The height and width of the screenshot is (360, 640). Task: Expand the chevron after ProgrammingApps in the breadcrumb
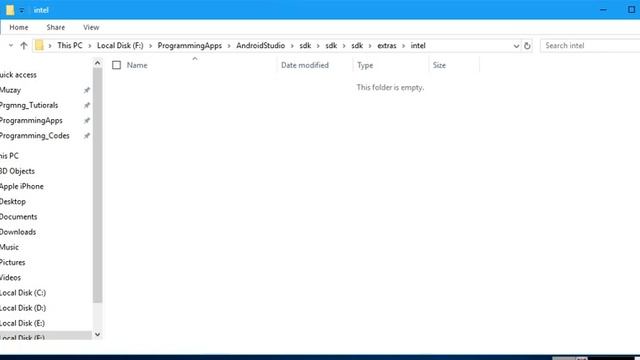(x=229, y=46)
